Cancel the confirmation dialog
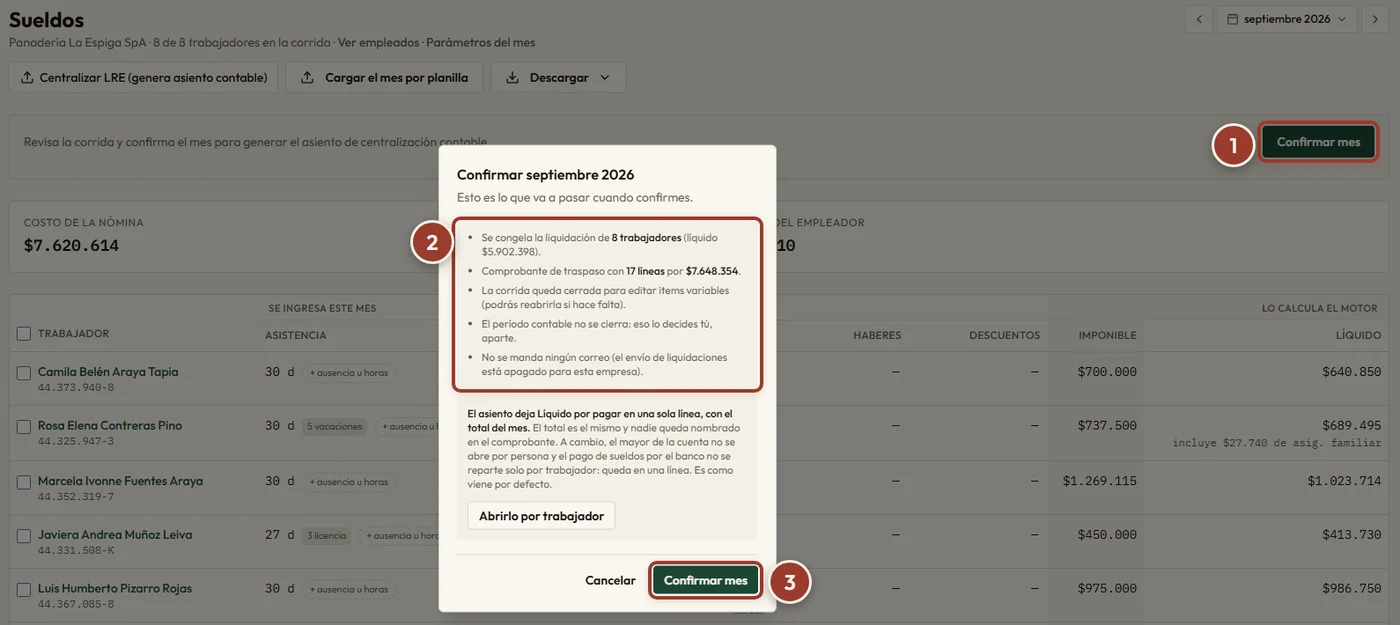1400x625 pixels. pos(610,580)
